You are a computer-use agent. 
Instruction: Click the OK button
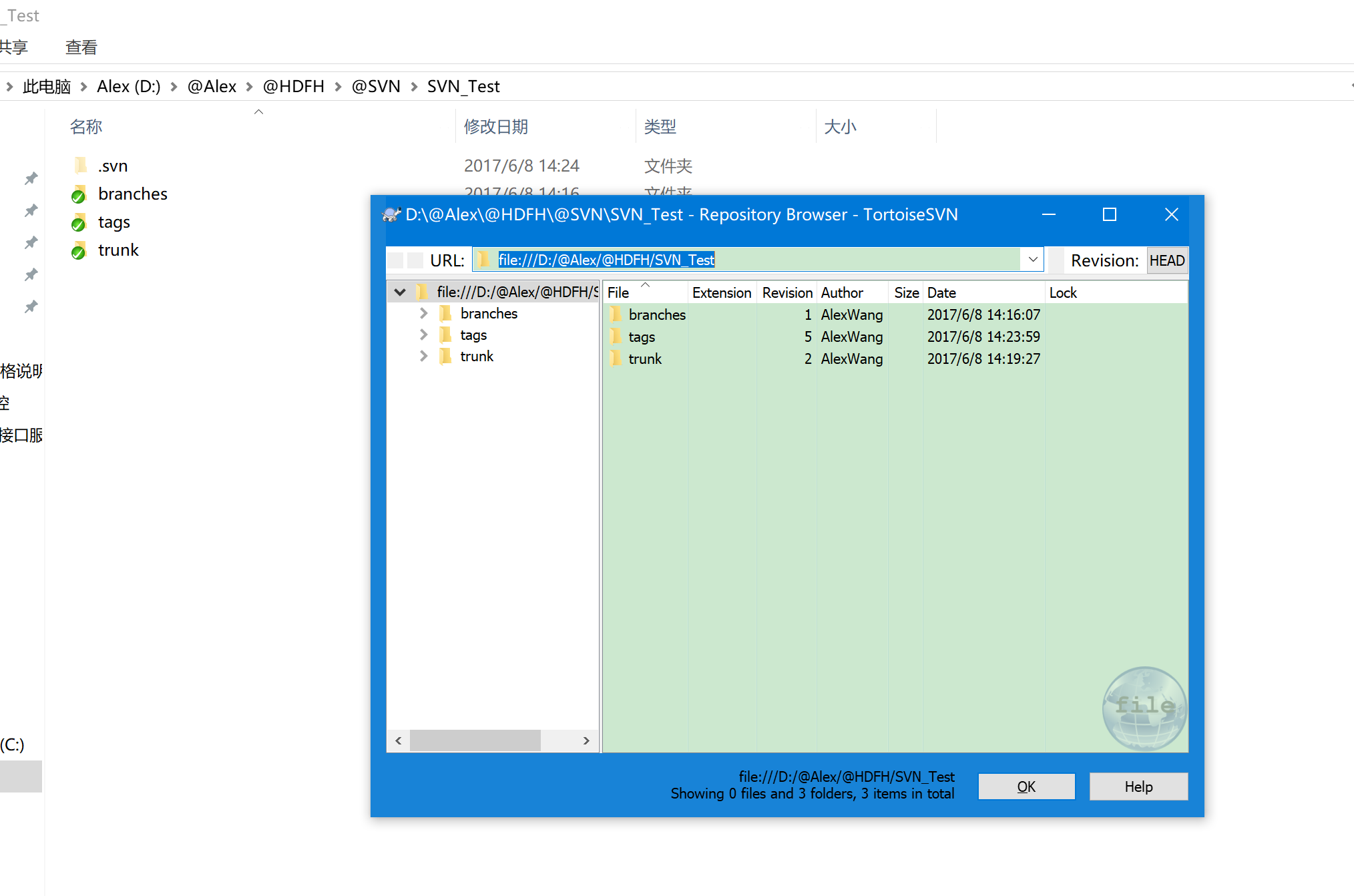1026,787
